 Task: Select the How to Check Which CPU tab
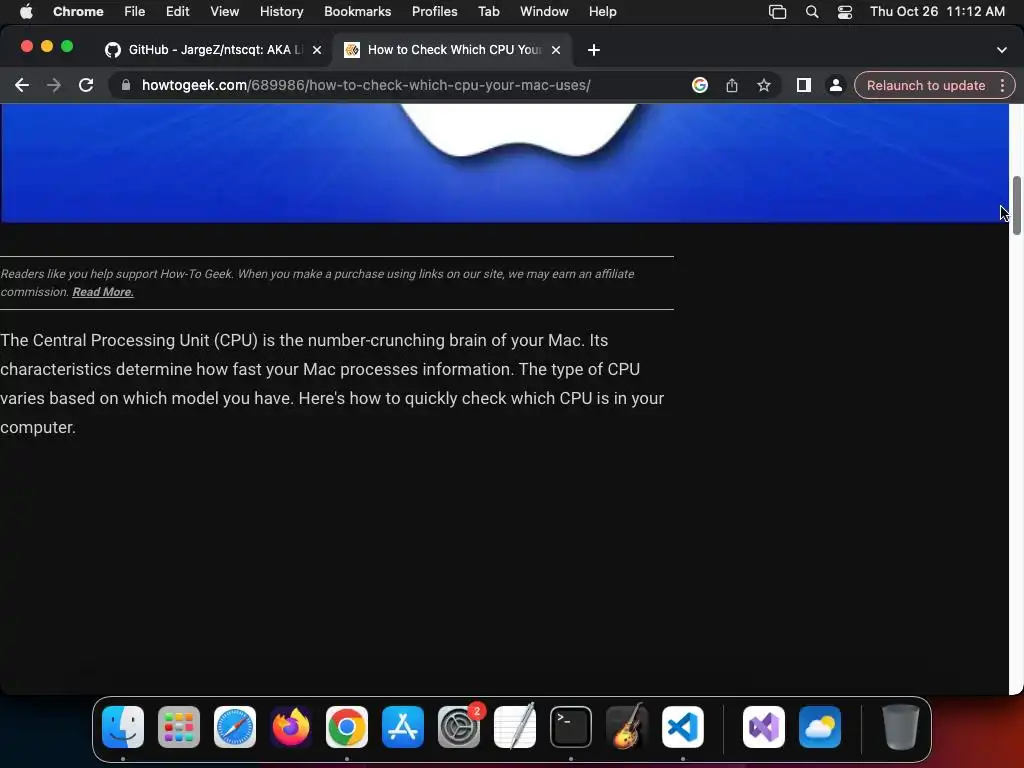pyautogui.click(x=453, y=50)
